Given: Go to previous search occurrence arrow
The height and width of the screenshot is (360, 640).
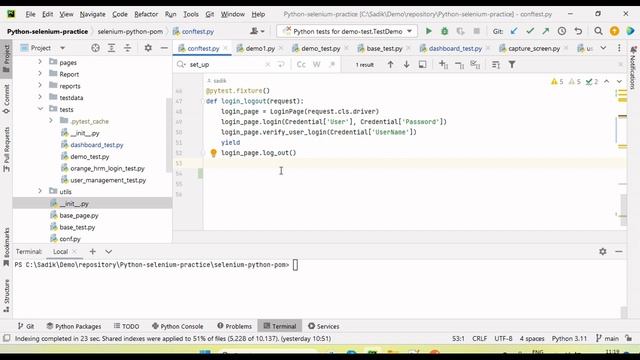Looking at the screenshot, I should pos(390,64).
